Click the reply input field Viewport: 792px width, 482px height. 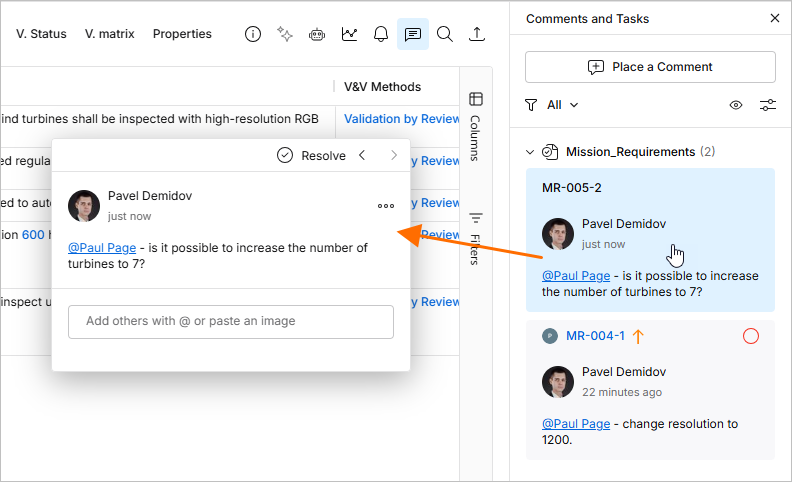click(x=231, y=321)
